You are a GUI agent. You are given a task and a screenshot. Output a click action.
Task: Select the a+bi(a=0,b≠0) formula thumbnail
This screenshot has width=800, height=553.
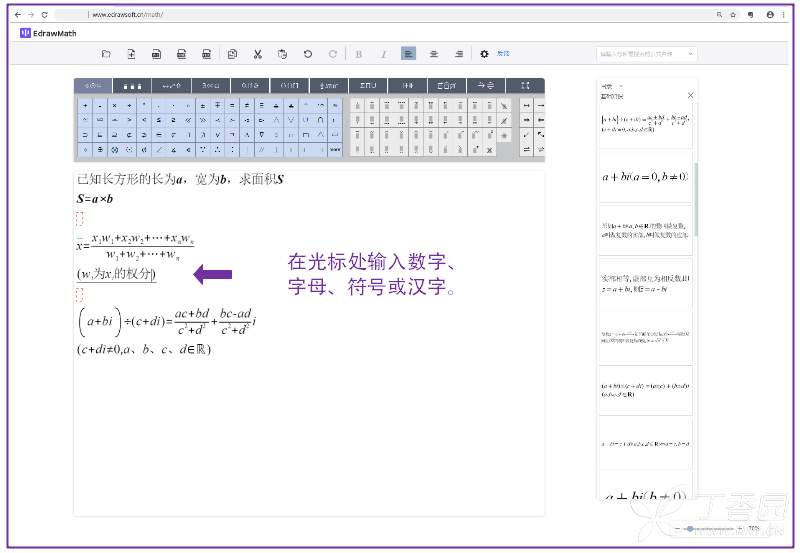pos(645,177)
